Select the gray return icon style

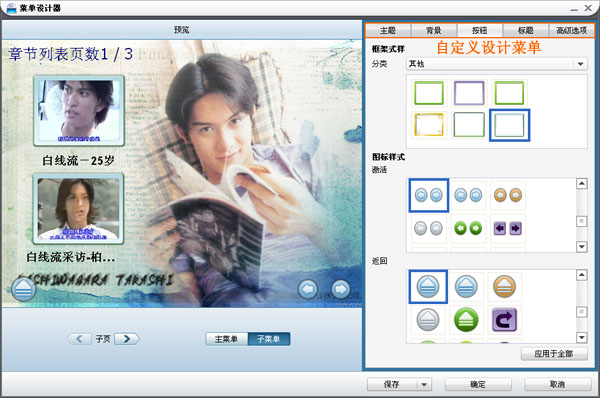coord(428,320)
